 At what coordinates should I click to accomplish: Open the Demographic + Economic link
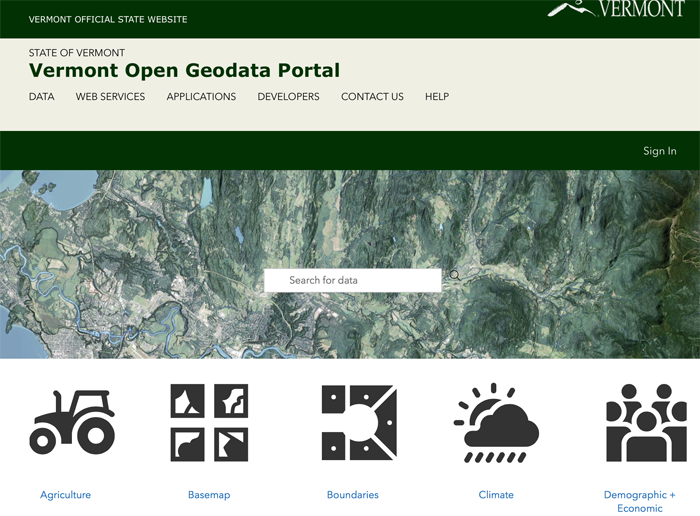(x=640, y=501)
